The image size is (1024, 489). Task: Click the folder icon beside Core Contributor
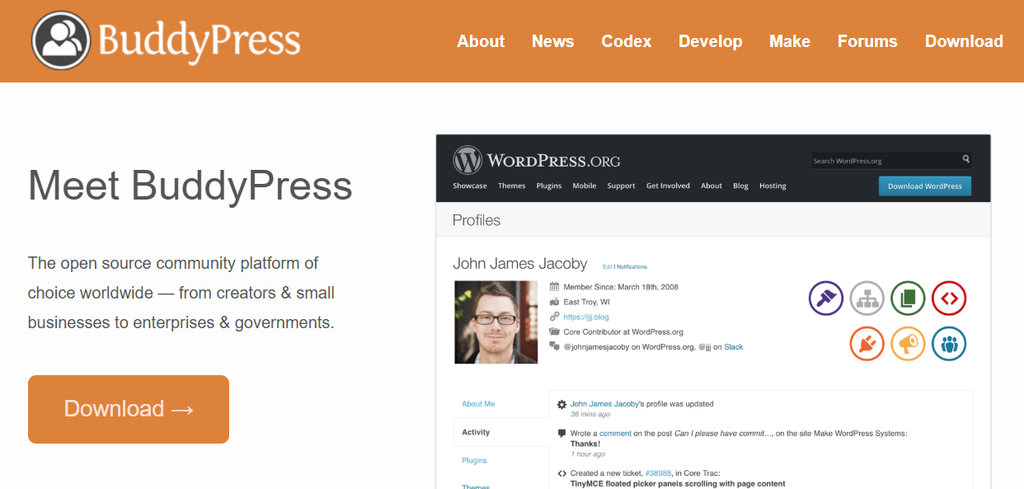pyautogui.click(x=554, y=332)
